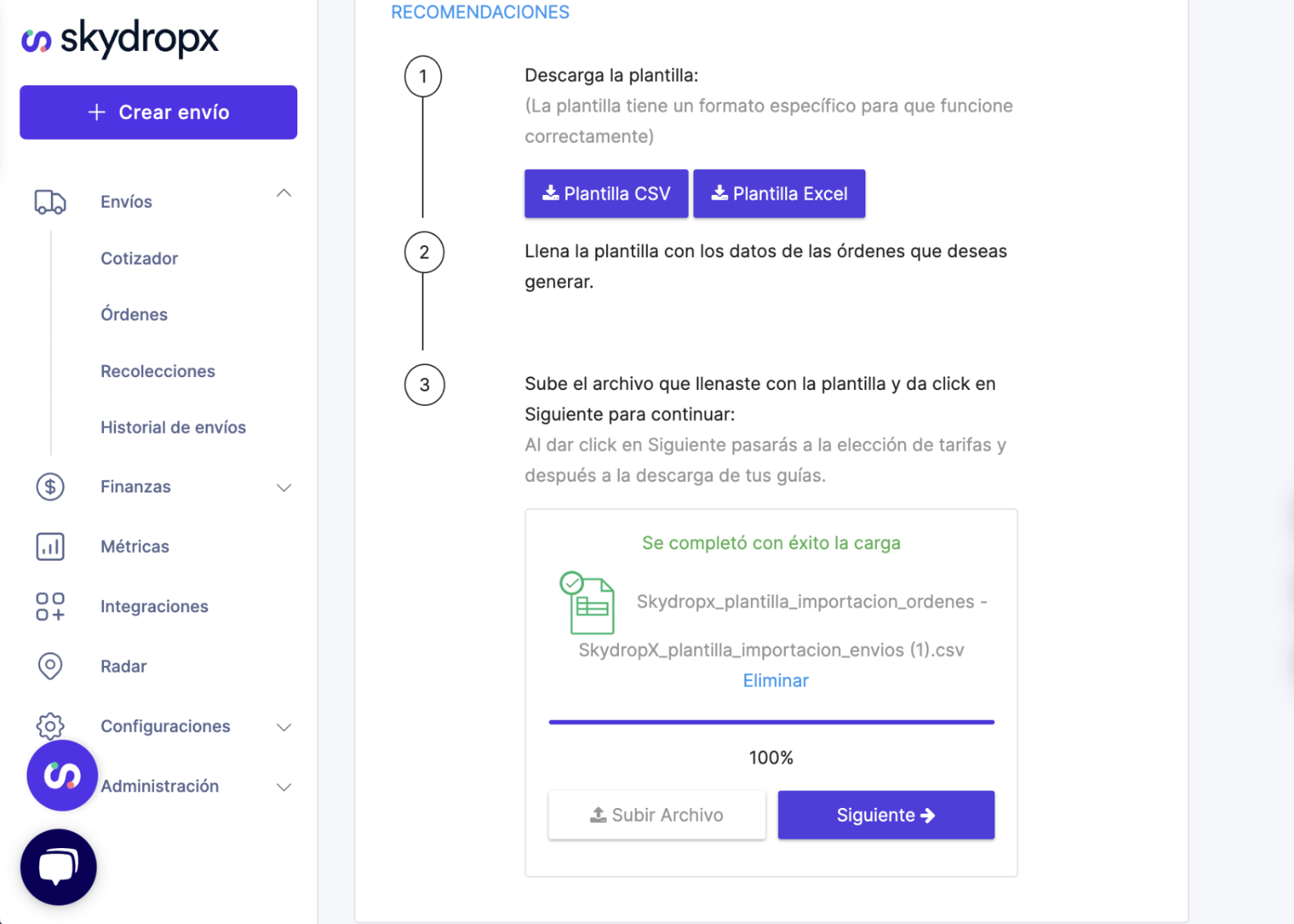Screen dimensions: 1294x924
Task: Click Eliminar to remove uploaded file
Action: pyautogui.click(x=775, y=680)
